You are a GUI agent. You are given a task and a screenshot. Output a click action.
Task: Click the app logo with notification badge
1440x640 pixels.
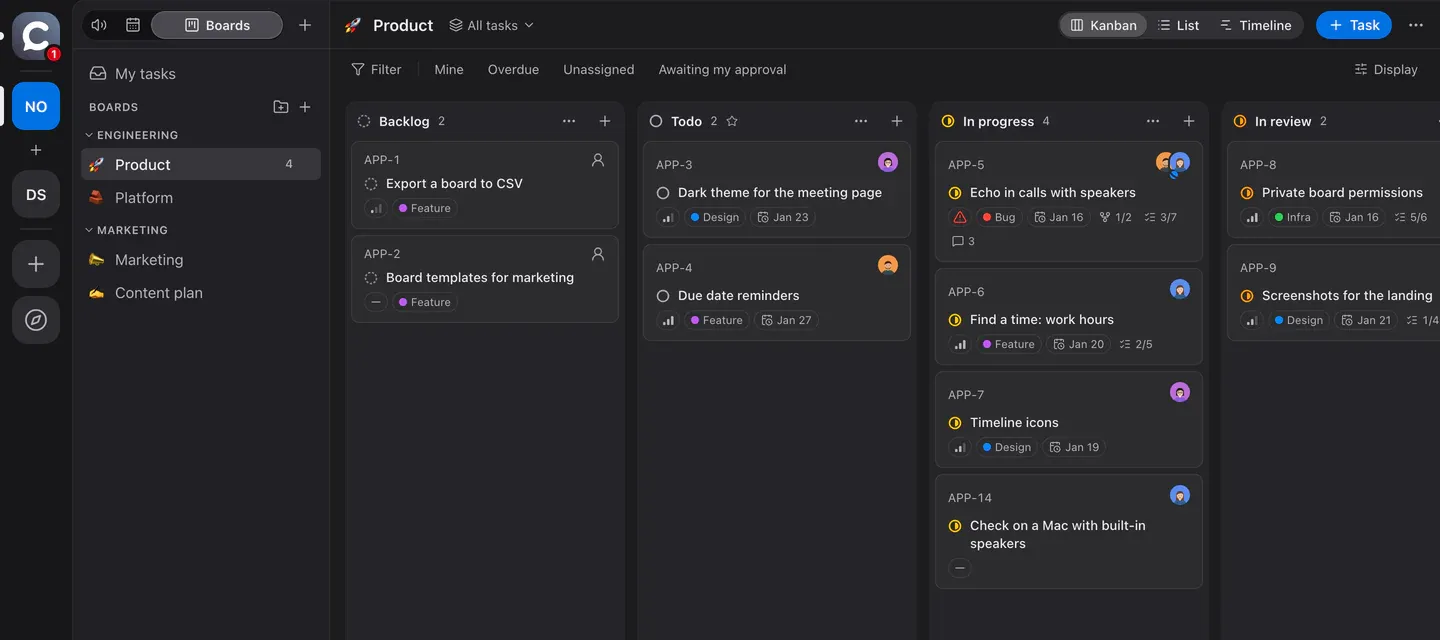coord(36,36)
